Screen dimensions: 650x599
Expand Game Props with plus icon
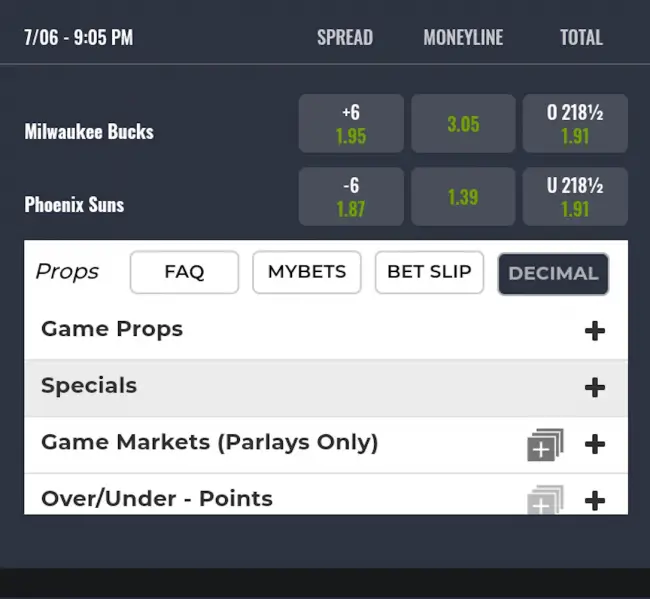click(595, 331)
